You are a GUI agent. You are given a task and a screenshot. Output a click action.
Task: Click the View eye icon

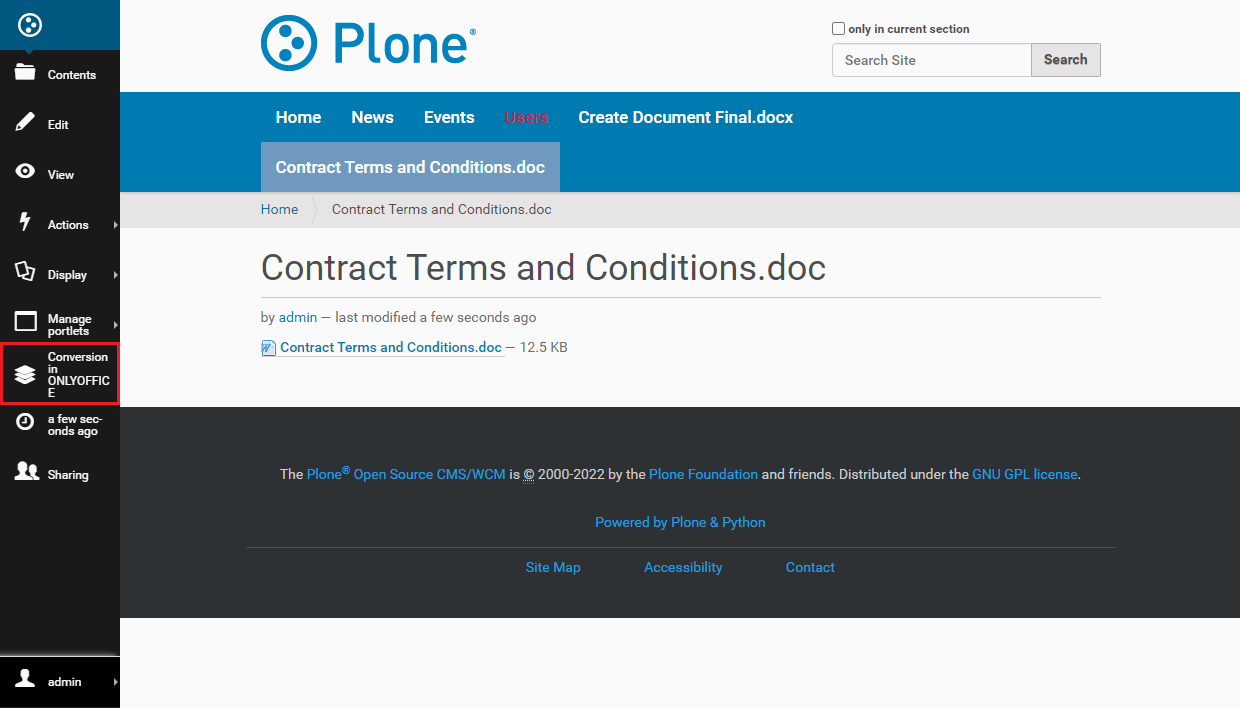[x=26, y=172]
